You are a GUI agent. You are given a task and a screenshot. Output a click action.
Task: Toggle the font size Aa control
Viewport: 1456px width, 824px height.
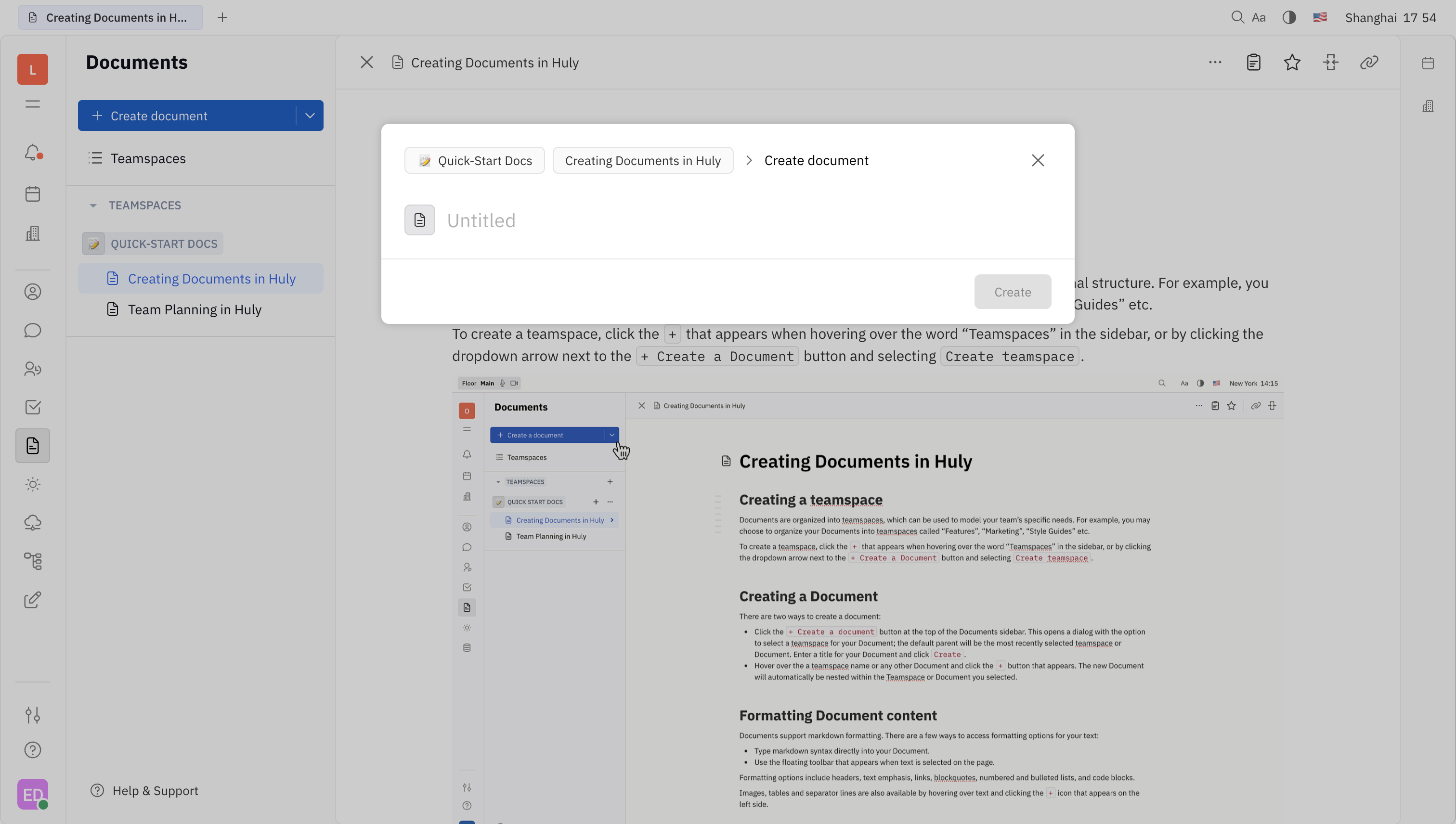[1259, 17]
